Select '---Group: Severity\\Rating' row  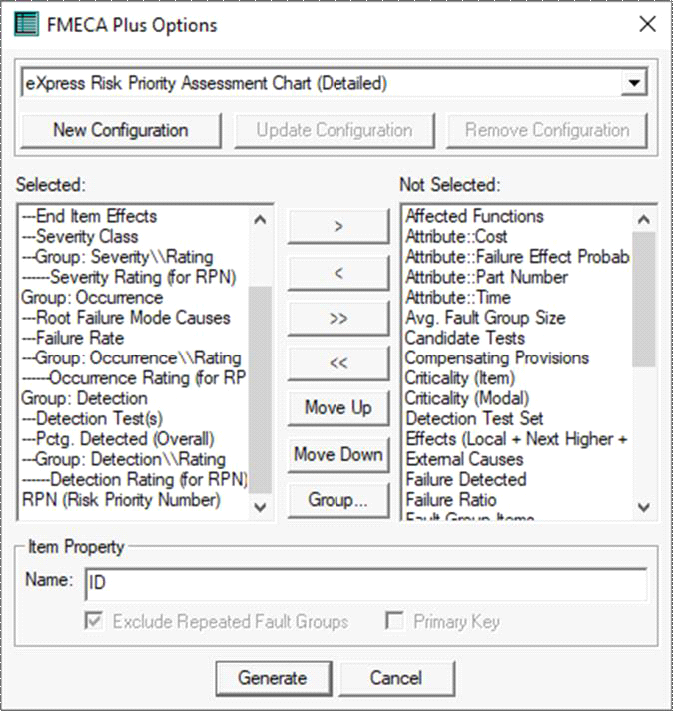[x=134, y=257]
